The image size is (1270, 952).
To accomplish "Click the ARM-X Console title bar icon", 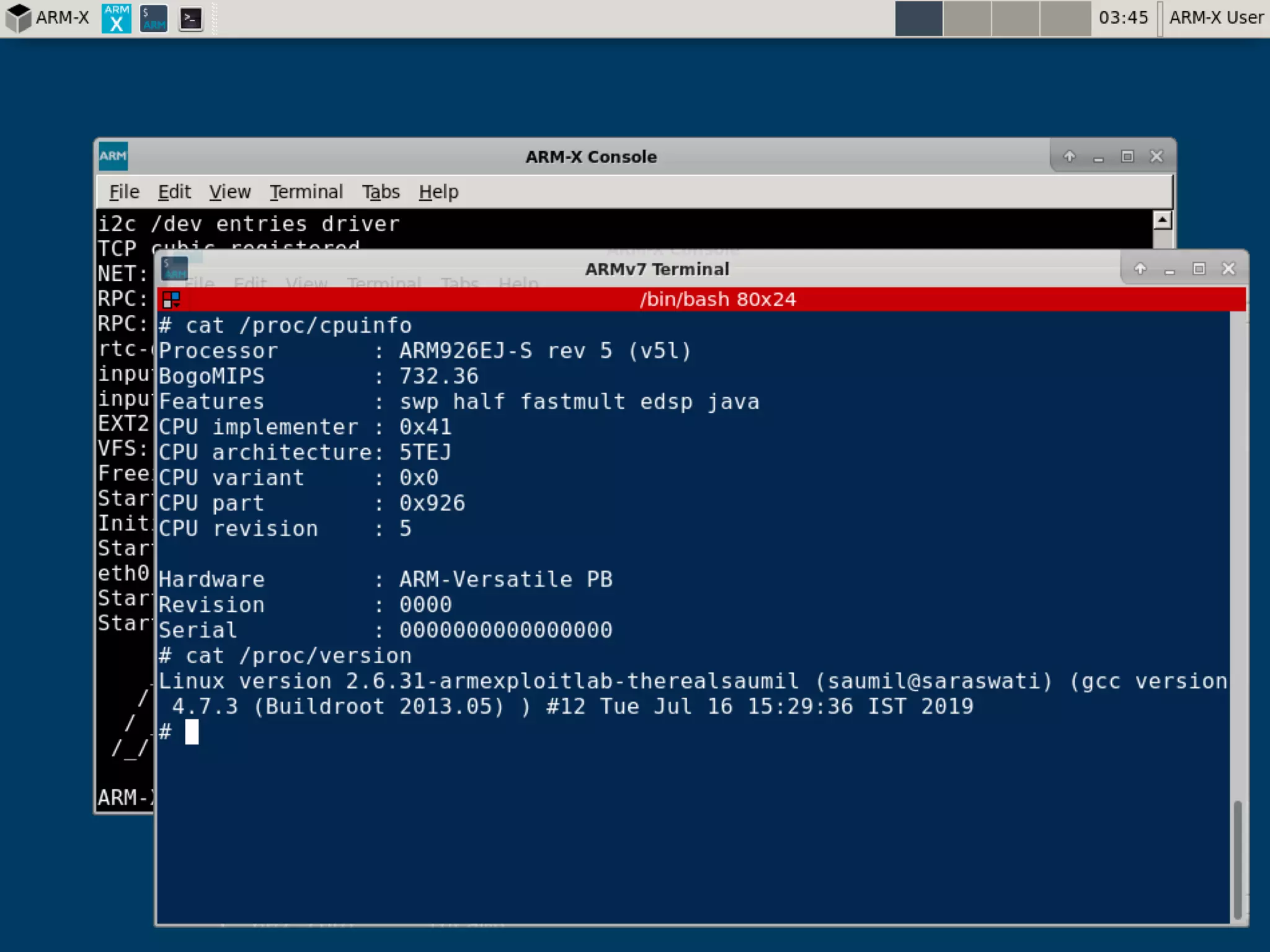I will click(x=113, y=156).
